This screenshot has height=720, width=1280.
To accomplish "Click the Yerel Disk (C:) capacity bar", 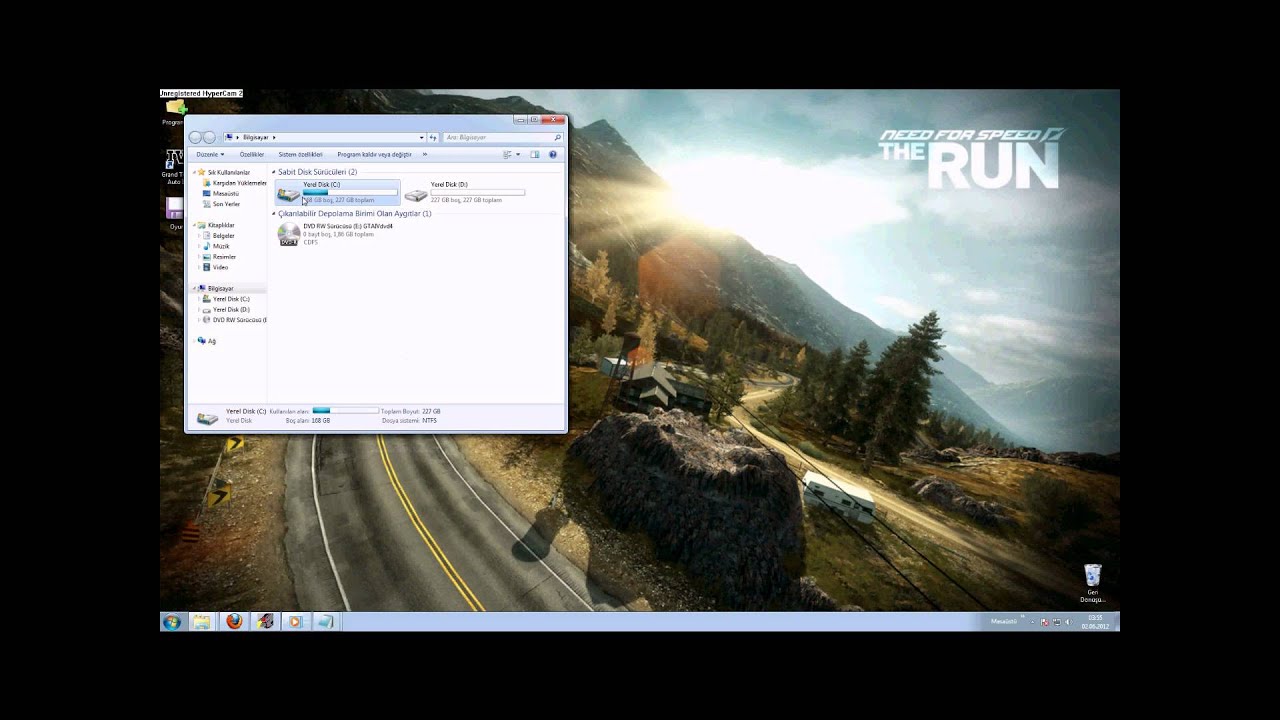I will pyautogui.click(x=349, y=192).
